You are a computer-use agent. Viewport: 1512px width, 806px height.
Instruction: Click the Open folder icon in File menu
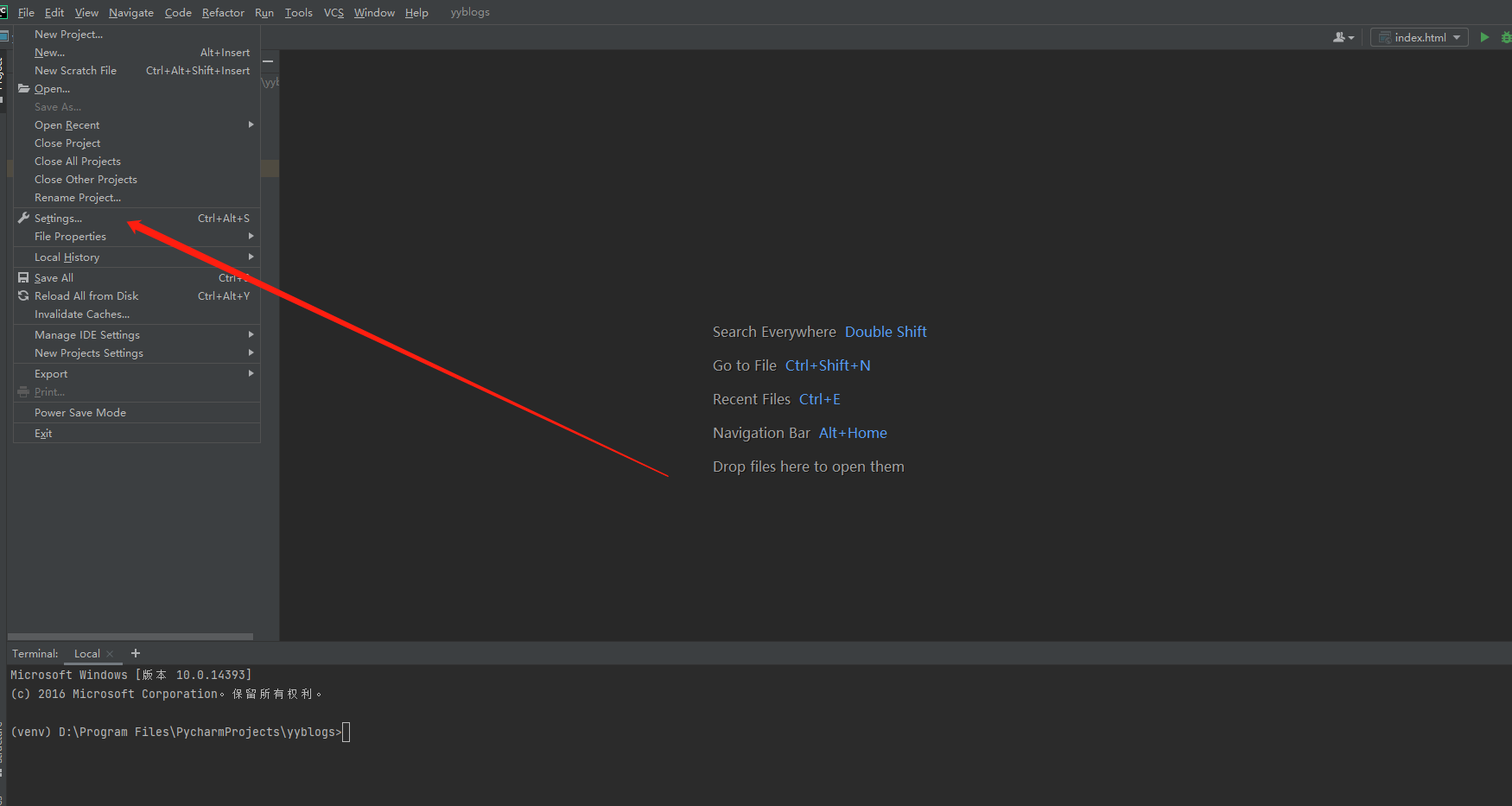23,88
